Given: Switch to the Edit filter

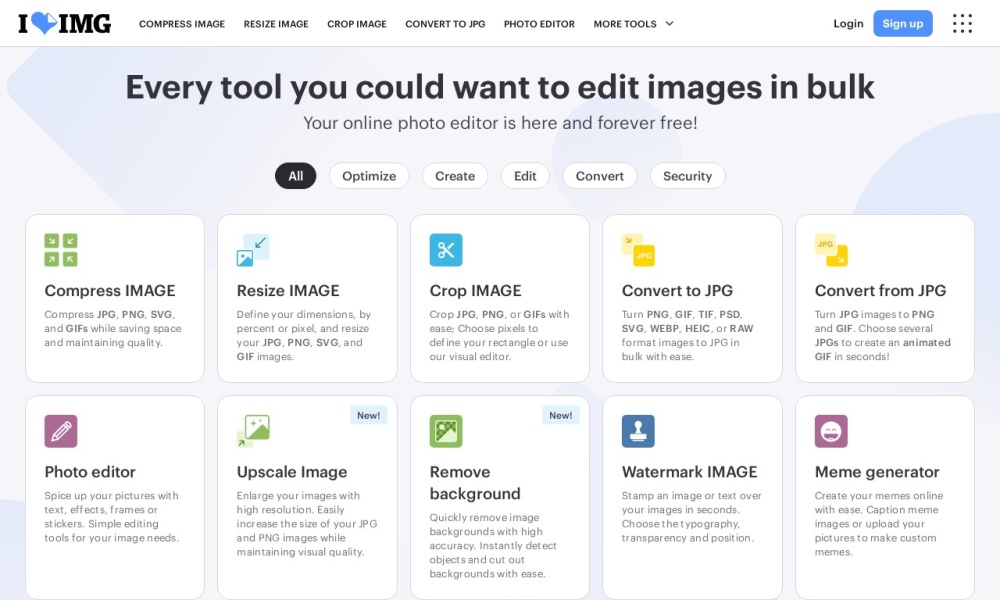Looking at the screenshot, I should tap(525, 176).
